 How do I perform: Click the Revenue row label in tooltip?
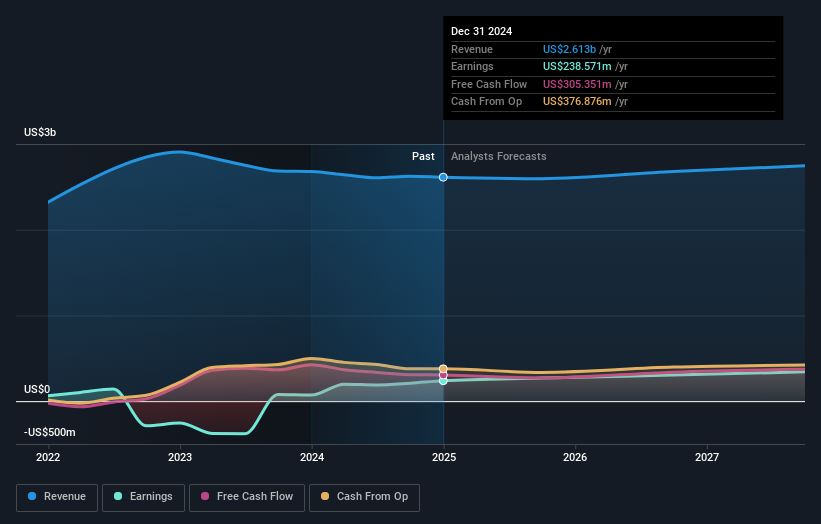pos(472,49)
